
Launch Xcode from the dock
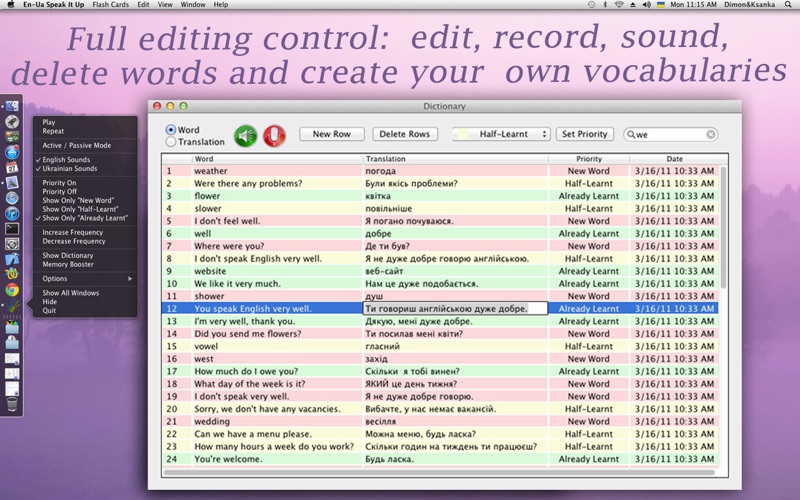point(12,259)
